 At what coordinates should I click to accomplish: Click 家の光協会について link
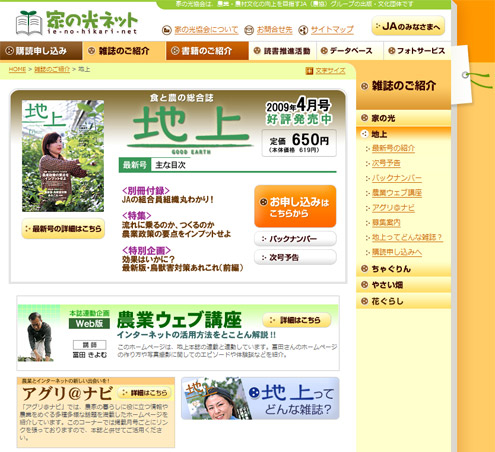coord(206,30)
